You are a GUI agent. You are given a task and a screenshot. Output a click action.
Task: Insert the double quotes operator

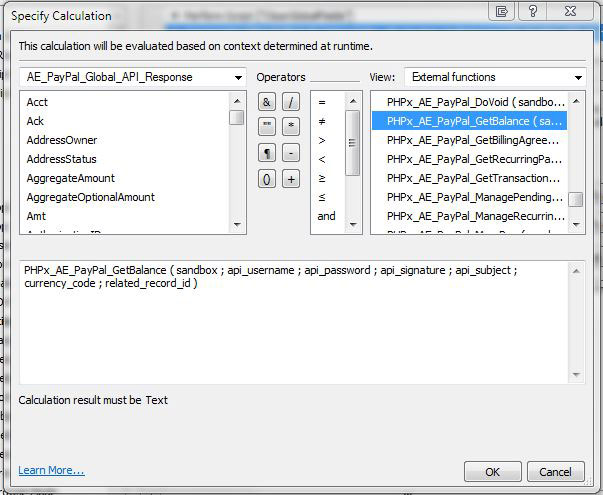pyautogui.click(x=267, y=127)
